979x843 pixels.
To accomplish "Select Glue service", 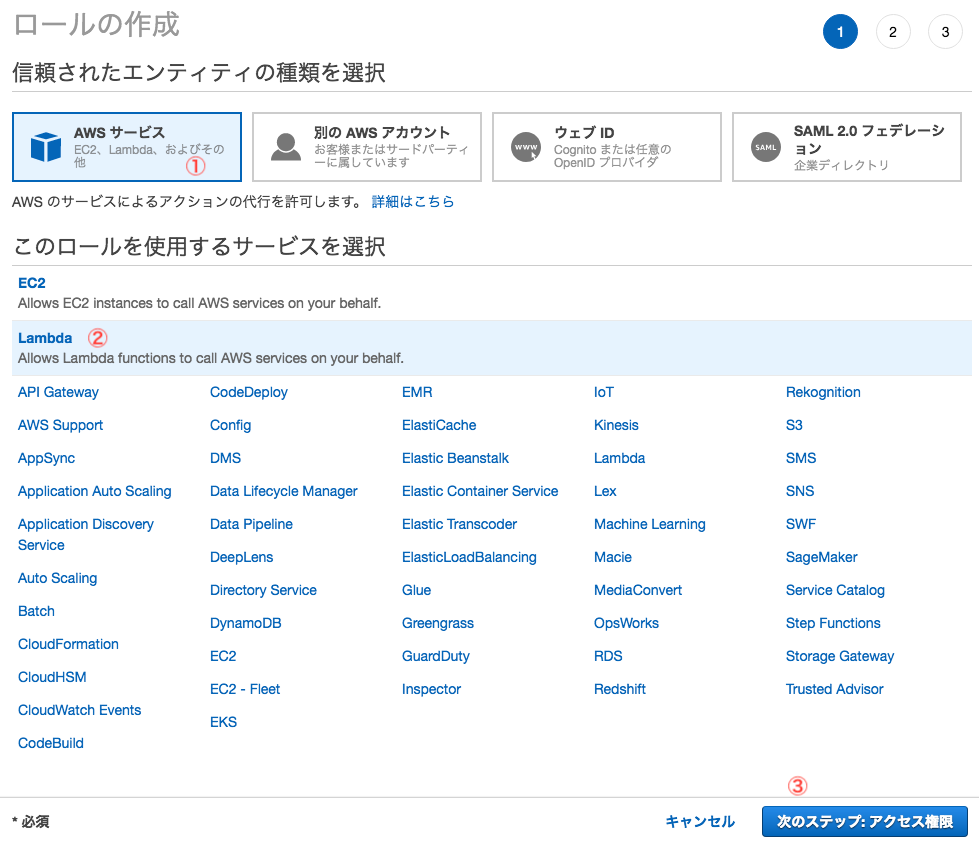I will pyautogui.click(x=416, y=591).
